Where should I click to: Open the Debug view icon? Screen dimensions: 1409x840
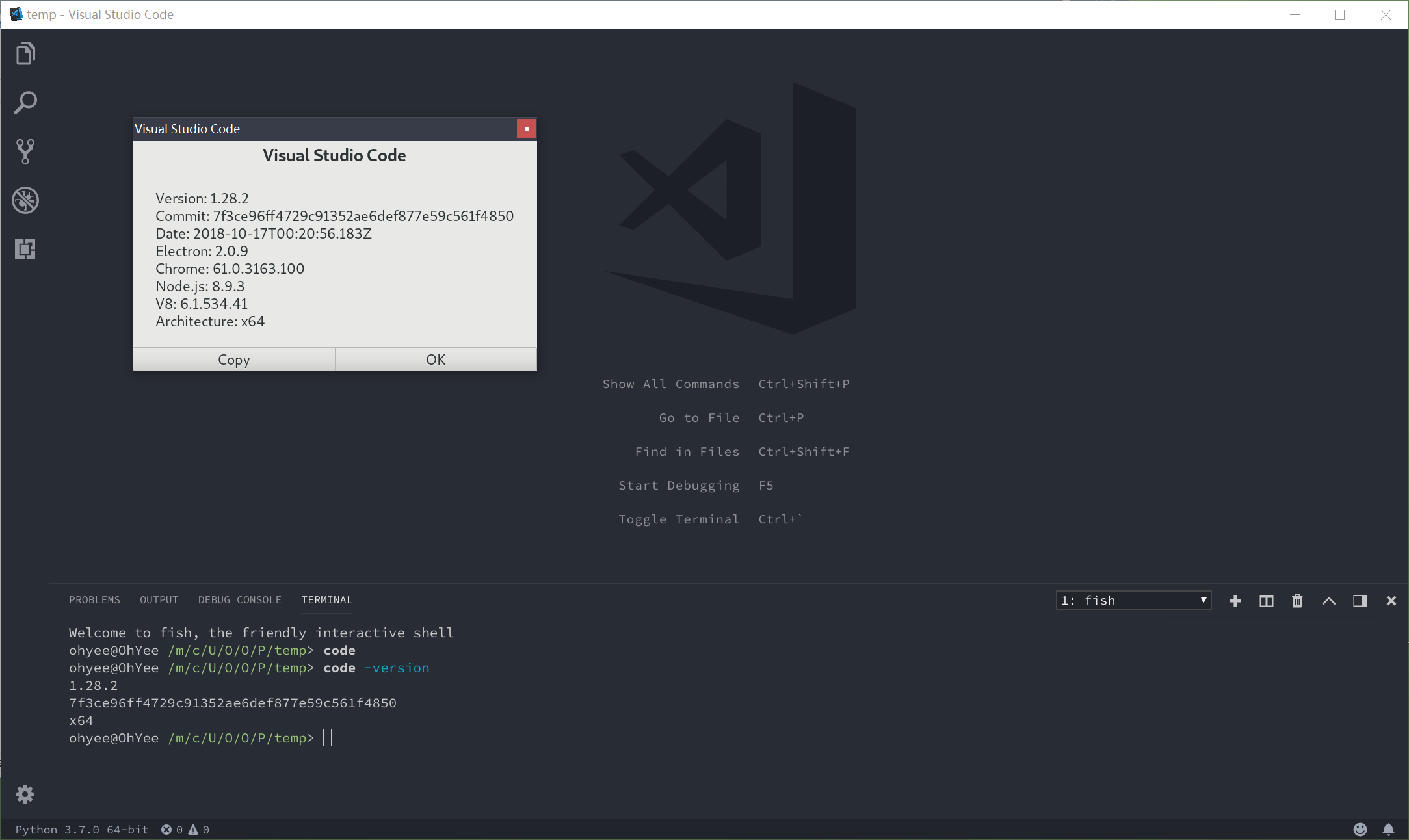25,200
